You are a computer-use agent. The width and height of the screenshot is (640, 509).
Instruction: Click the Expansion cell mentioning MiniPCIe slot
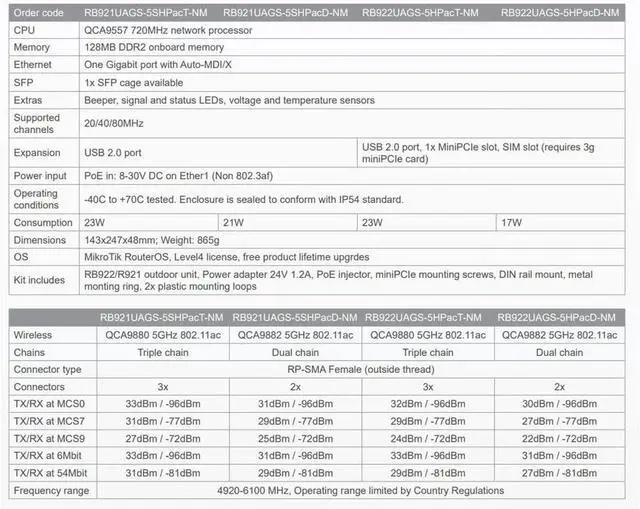[492, 153]
